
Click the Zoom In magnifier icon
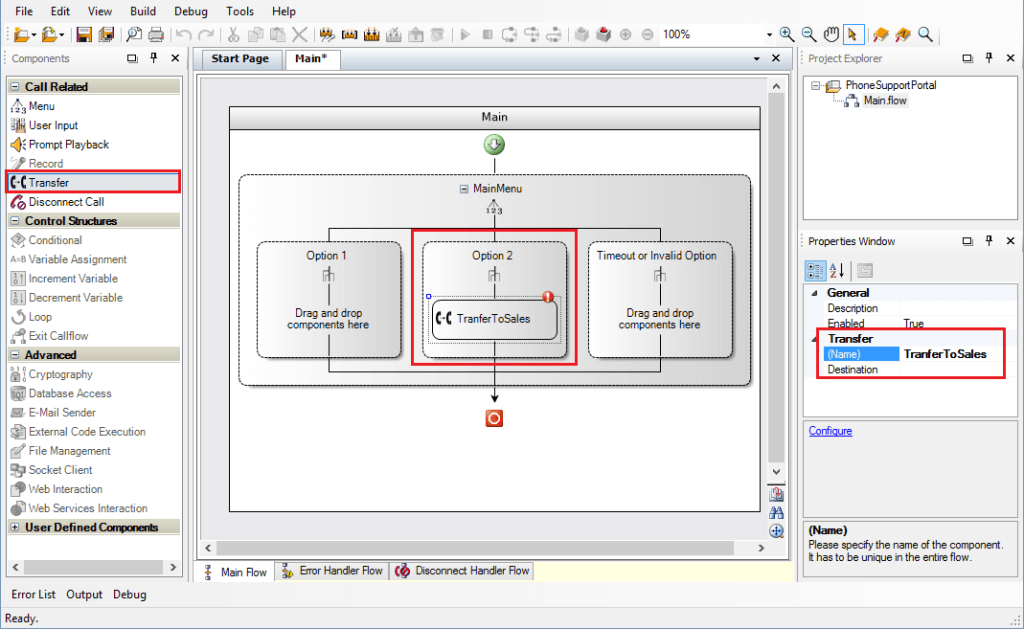(787, 35)
